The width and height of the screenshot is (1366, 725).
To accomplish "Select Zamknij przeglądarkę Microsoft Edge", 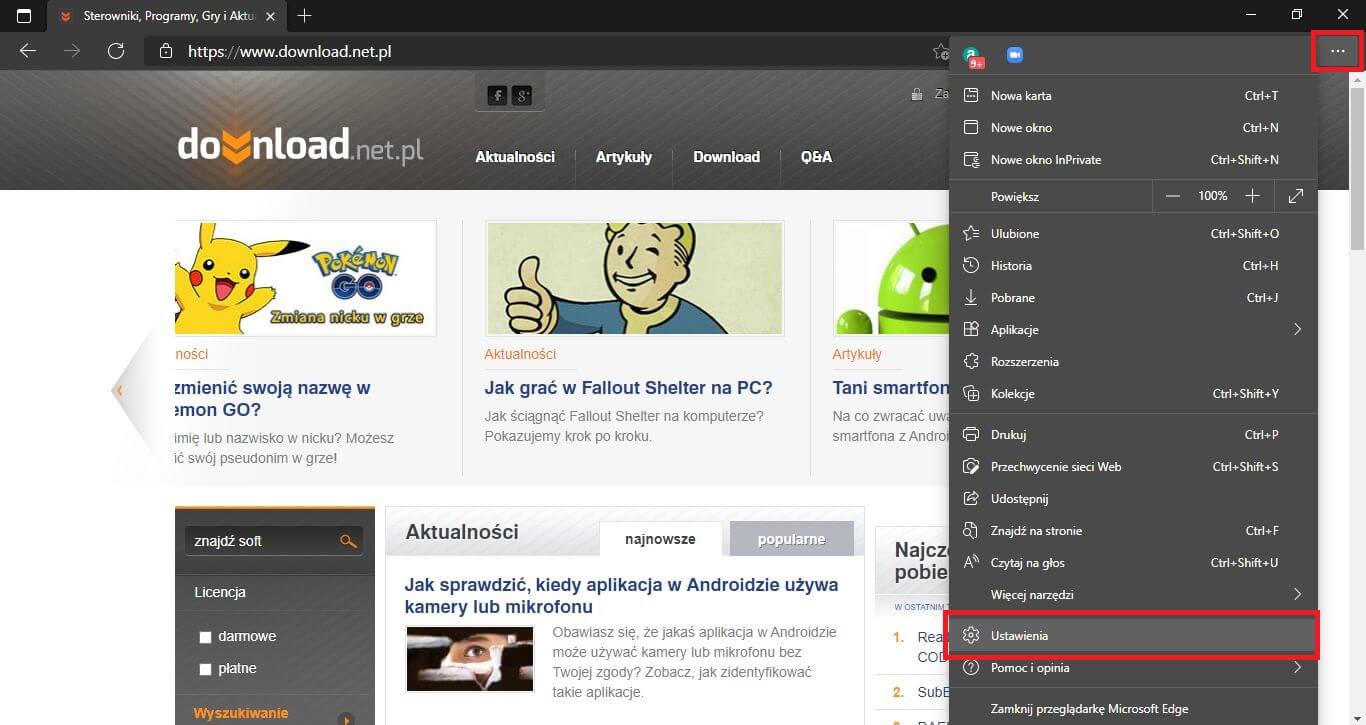I will 1133,709.
